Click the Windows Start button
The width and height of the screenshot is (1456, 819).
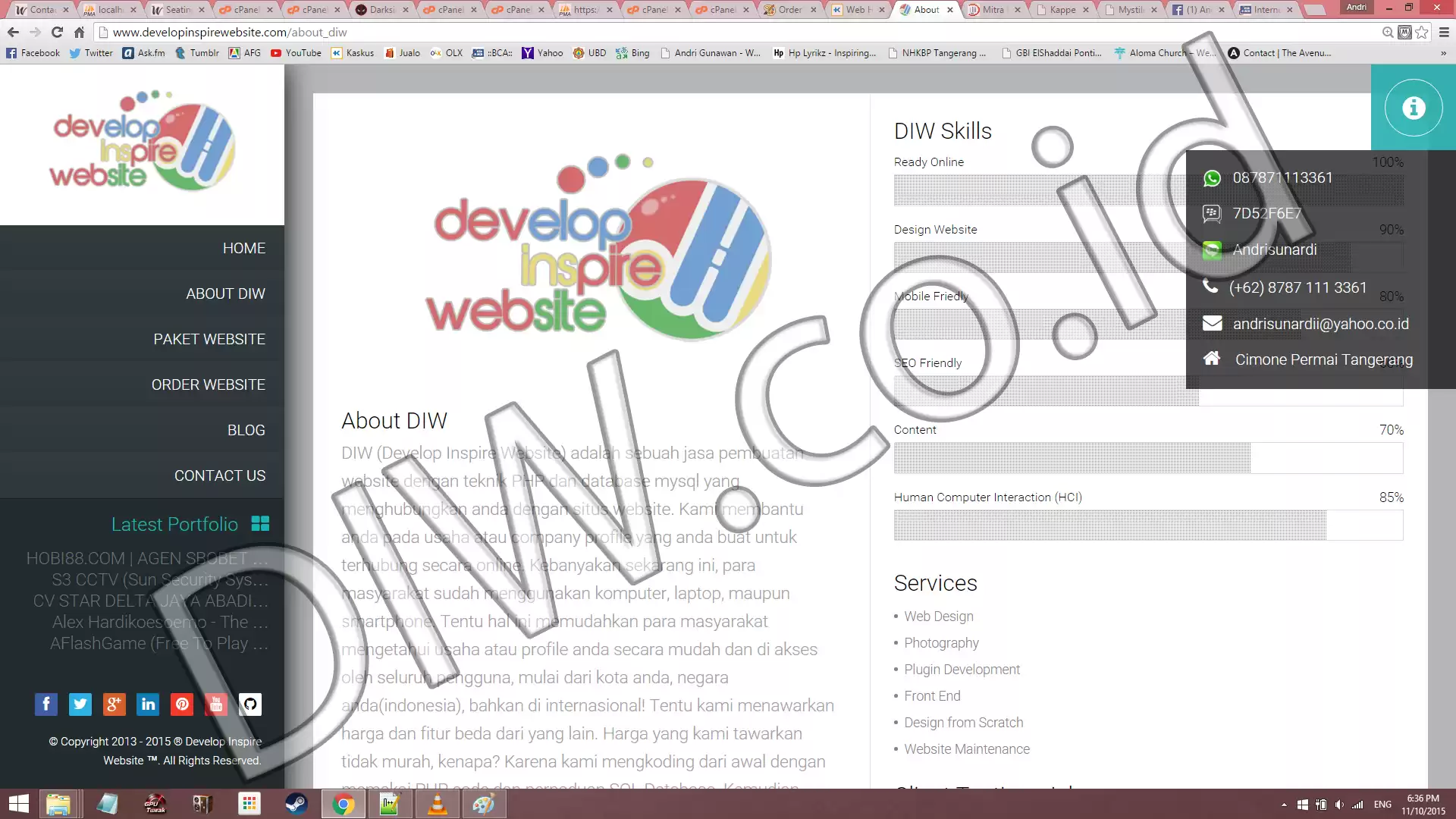(x=18, y=804)
